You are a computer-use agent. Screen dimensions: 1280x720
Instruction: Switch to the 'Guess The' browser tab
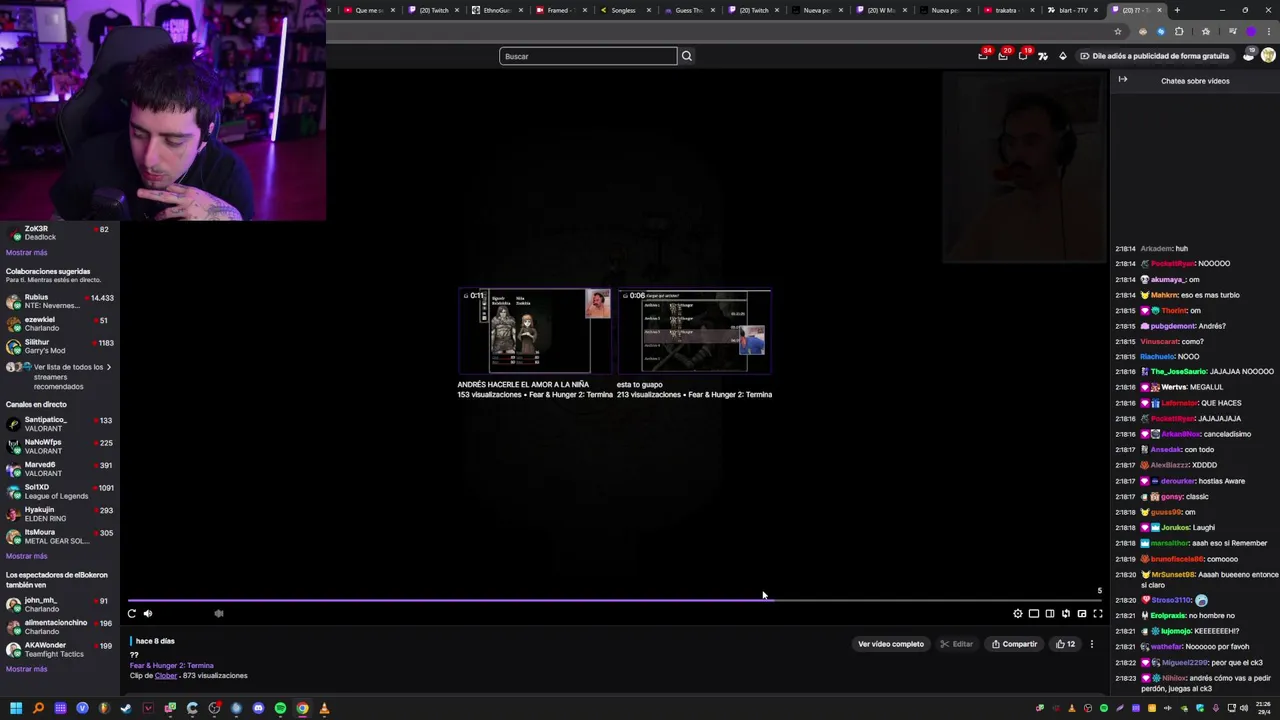pos(688,10)
